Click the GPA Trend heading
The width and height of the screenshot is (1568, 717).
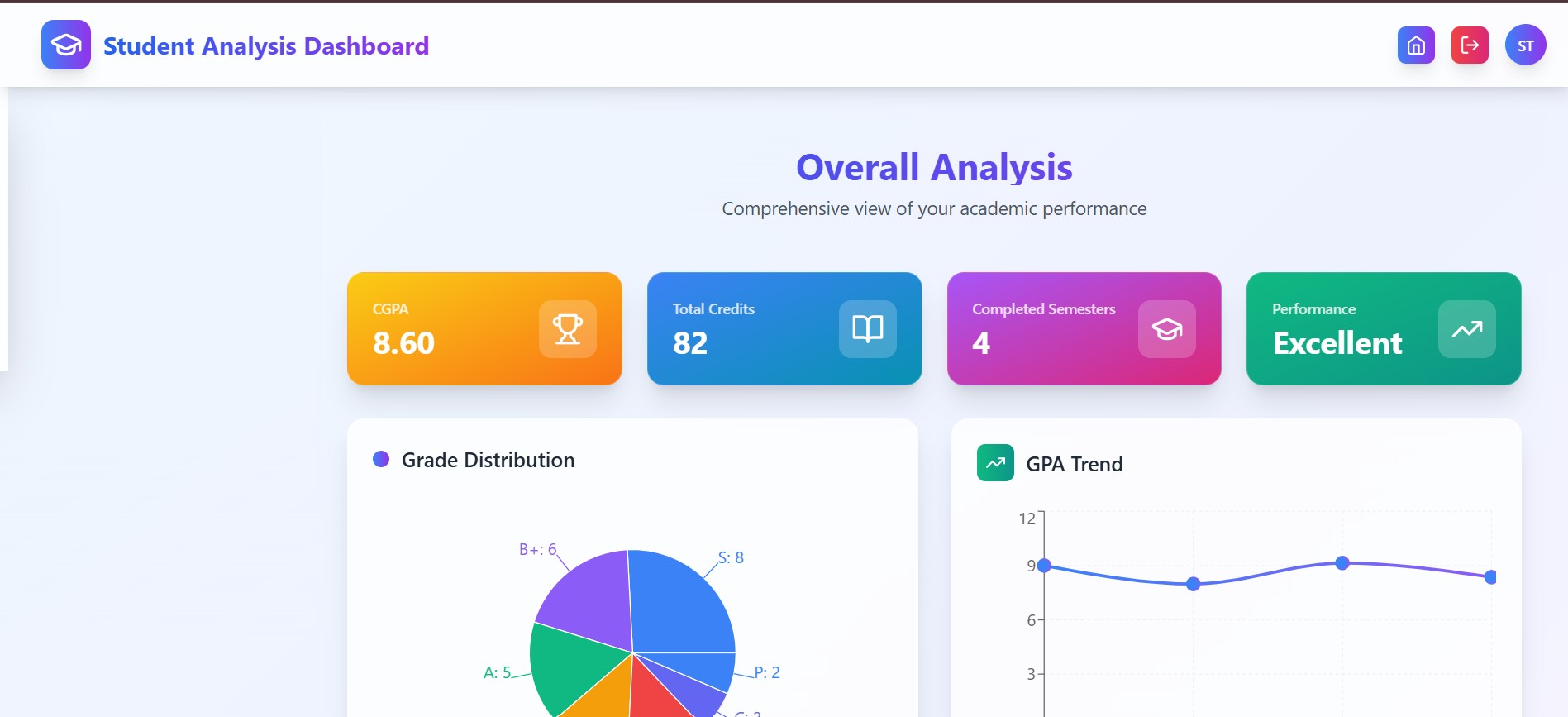(1075, 464)
